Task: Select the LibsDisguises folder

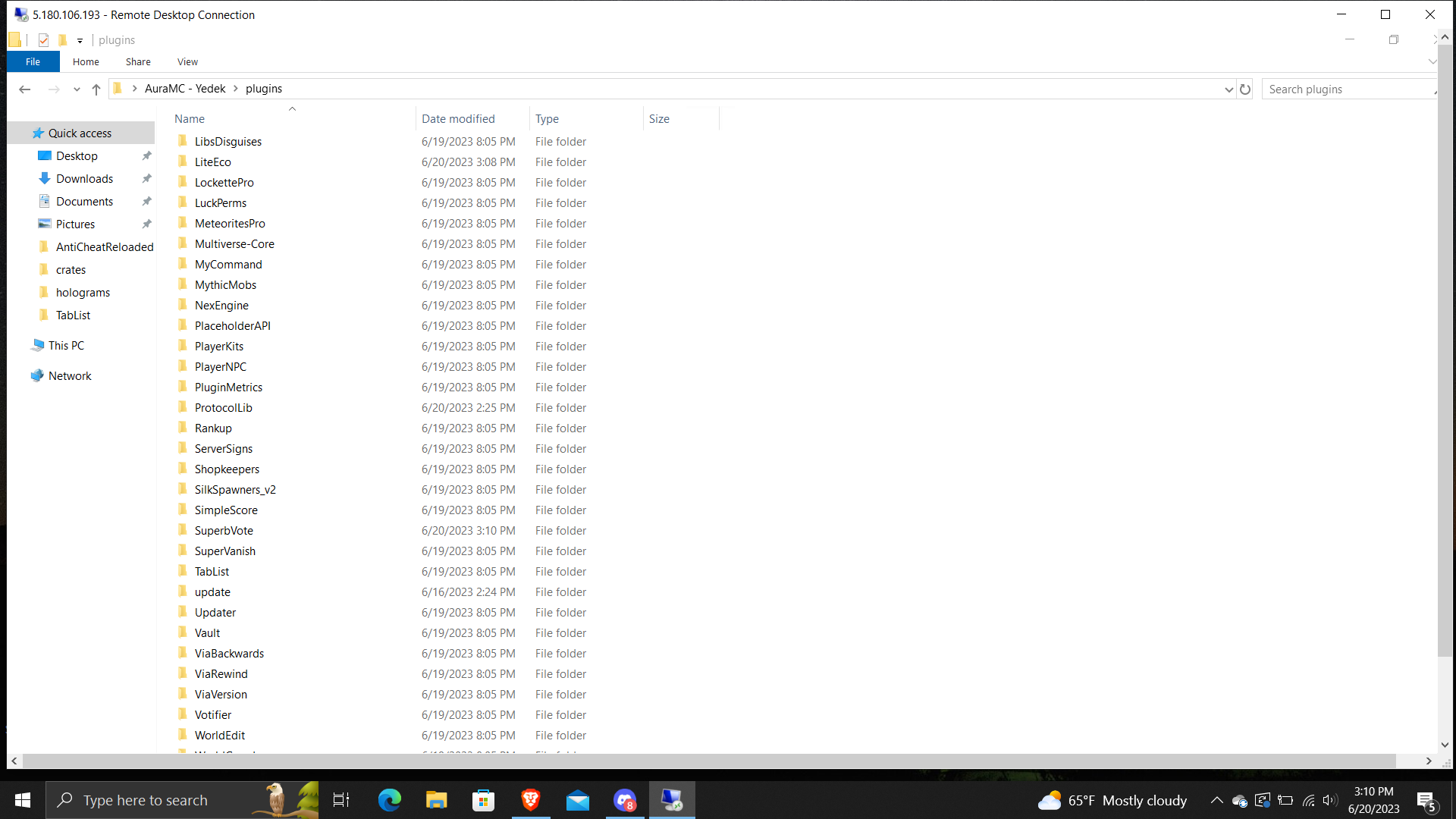Action: 228,142
